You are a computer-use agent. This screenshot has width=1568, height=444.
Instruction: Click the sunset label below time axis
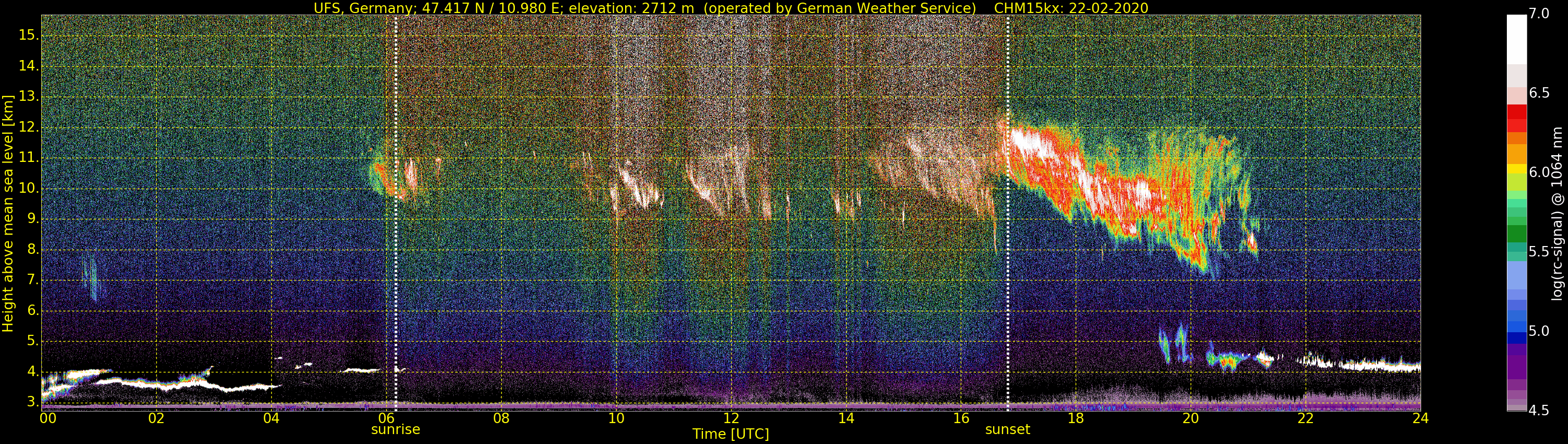1007,429
